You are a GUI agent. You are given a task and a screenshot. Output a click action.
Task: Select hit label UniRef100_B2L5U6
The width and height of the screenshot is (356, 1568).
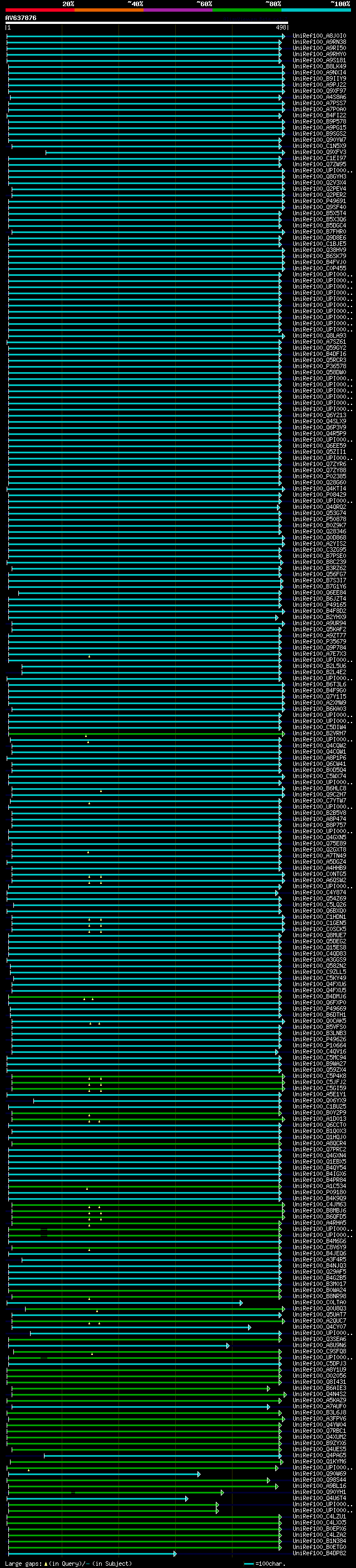pos(319,666)
